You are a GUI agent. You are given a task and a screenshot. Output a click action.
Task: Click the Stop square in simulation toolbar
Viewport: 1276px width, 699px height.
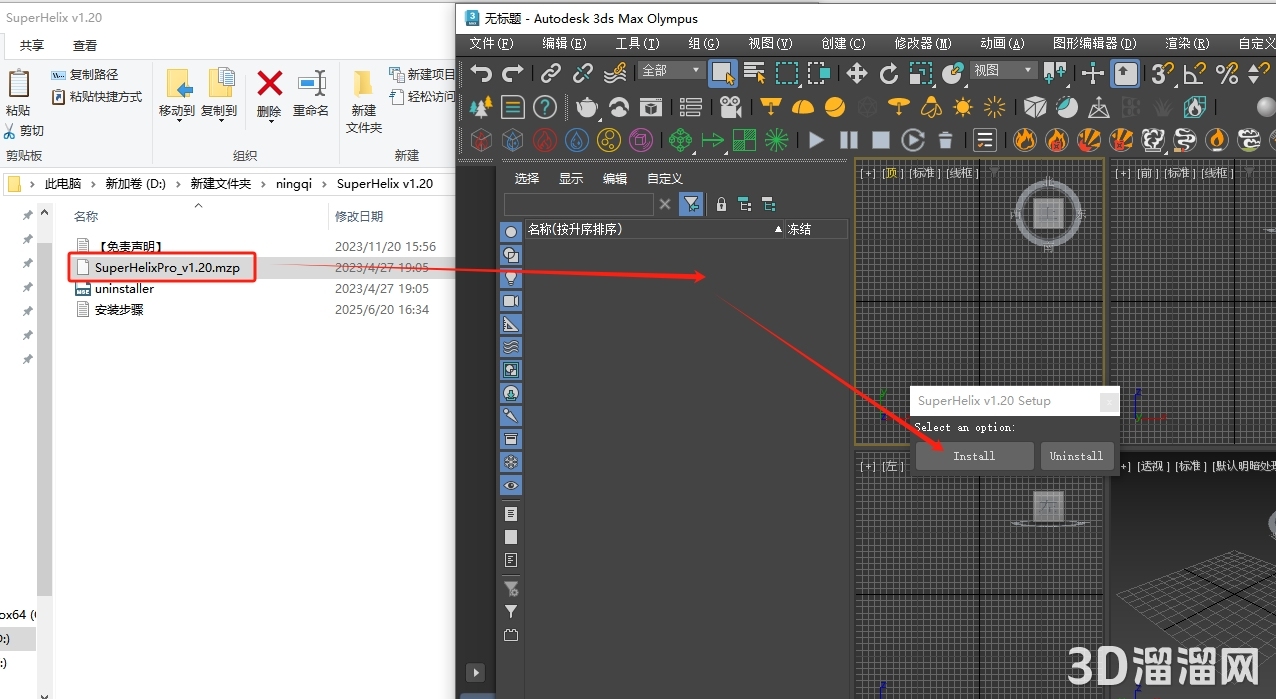point(881,140)
